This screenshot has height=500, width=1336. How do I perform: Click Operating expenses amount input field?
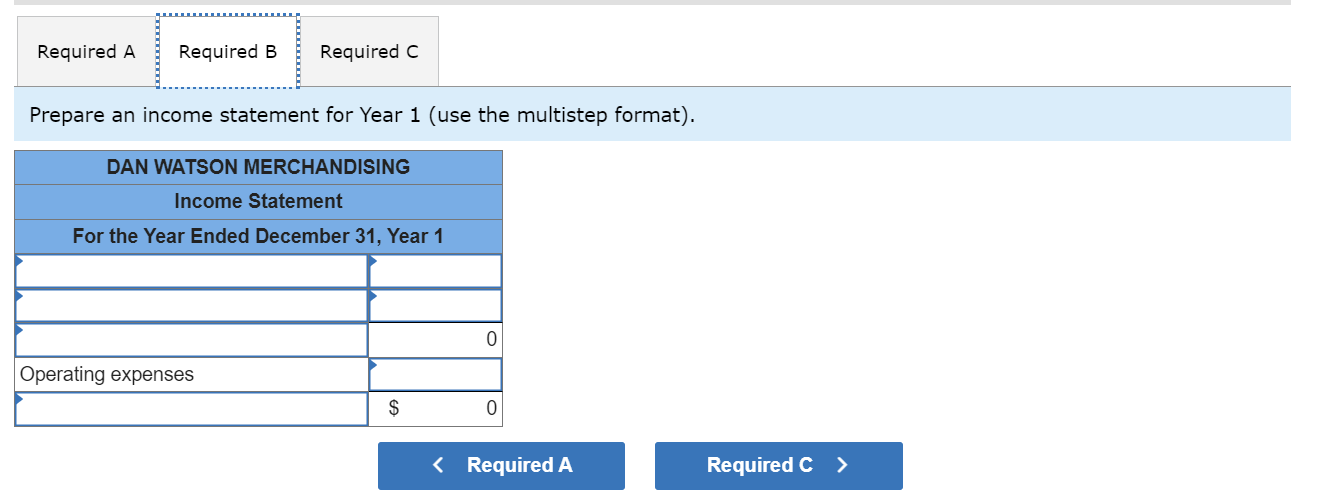436,374
